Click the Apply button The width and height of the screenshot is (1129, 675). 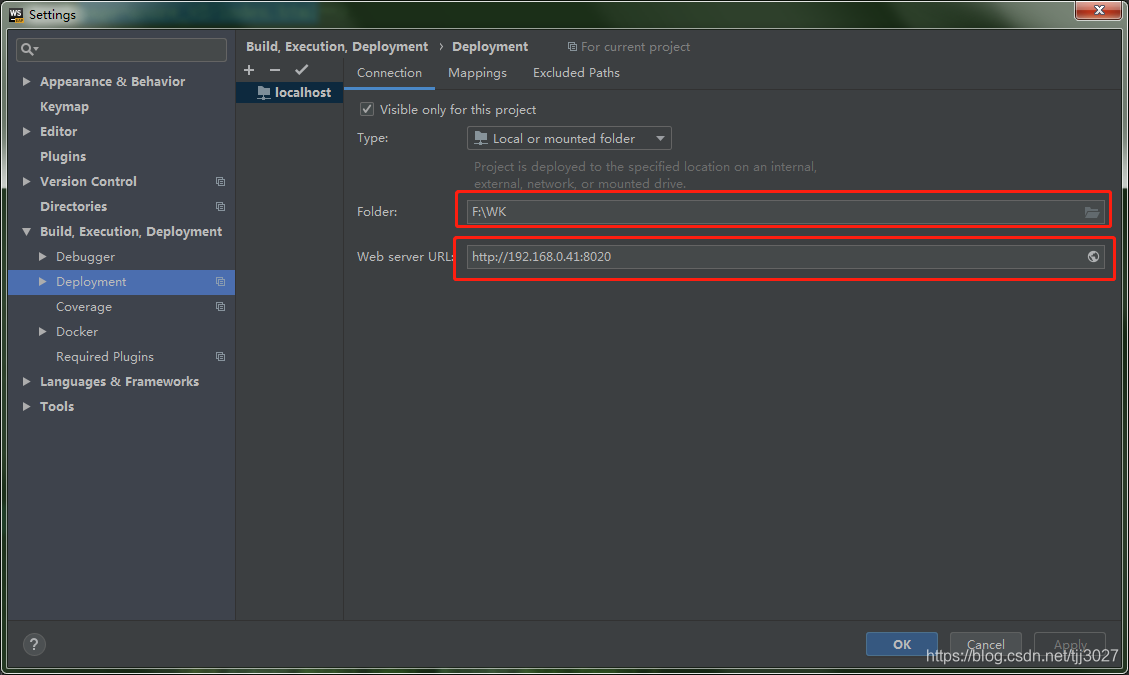point(1070,644)
